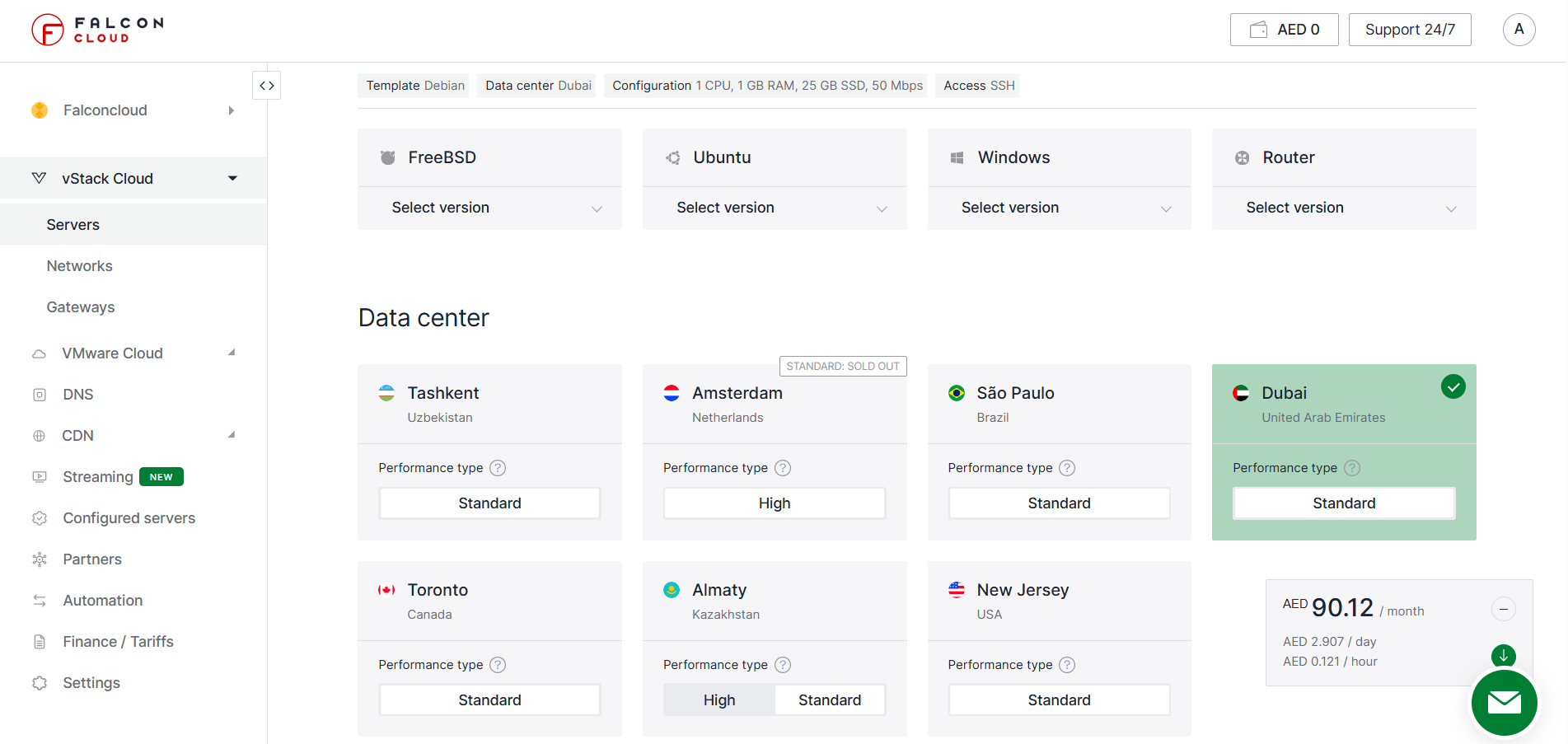Viewport: 1568px width, 744px height.
Task: Open Support 24/7
Action: (1410, 30)
